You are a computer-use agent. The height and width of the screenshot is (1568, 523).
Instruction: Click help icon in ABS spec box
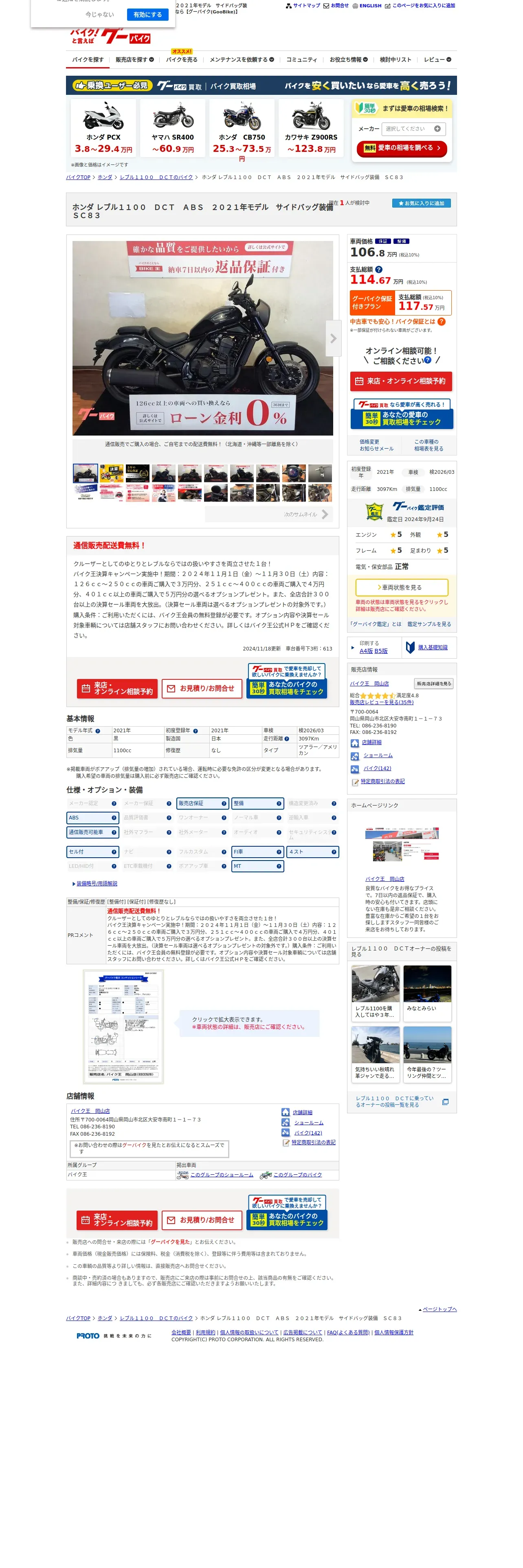114,818
